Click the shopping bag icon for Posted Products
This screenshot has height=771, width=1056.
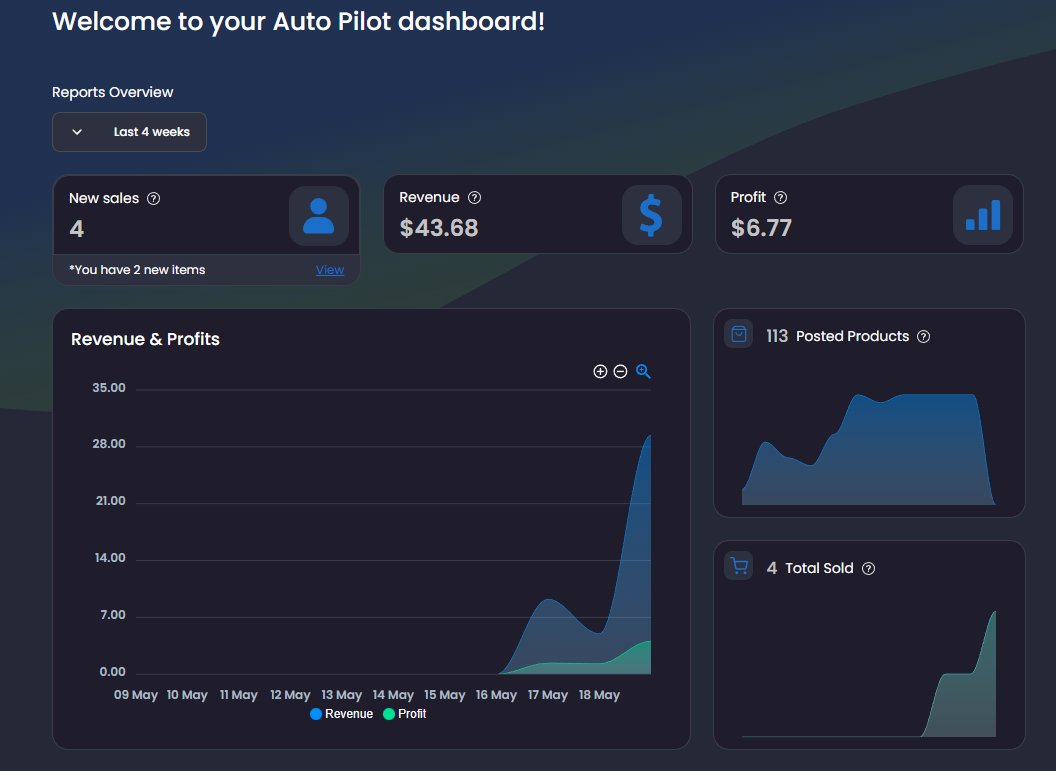tap(739, 334)
